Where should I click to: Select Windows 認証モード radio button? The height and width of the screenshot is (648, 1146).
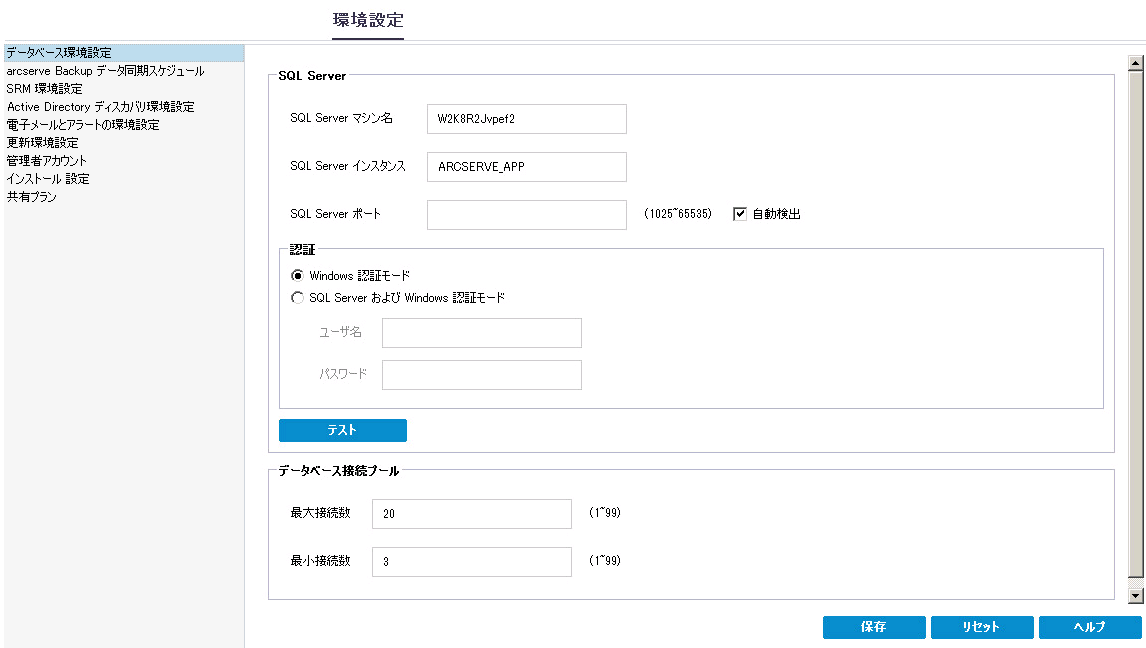pyautogui.click(x=297, y=275)
